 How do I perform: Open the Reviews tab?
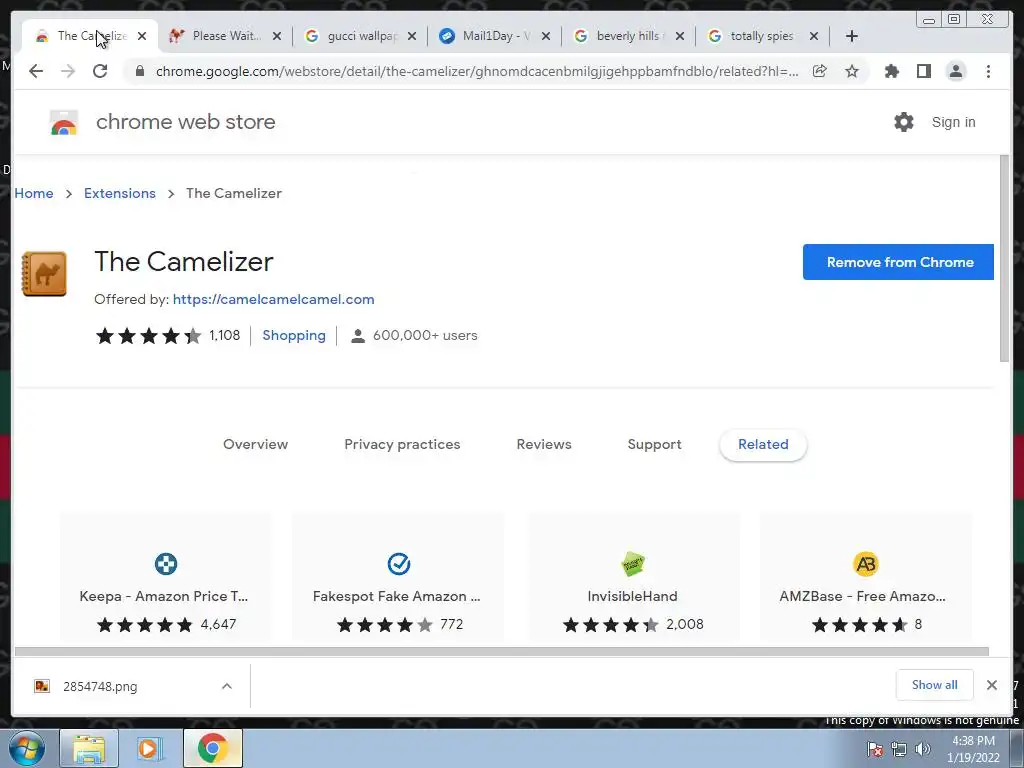click(544, 444)
